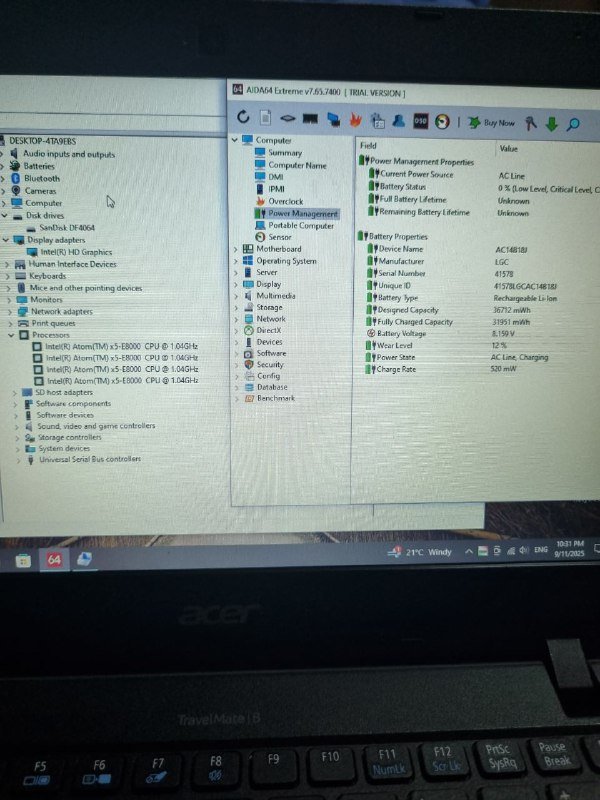This screenshot has height=800, width=600.
Task: Open Summary page under Computer
Action: (284, 153)
